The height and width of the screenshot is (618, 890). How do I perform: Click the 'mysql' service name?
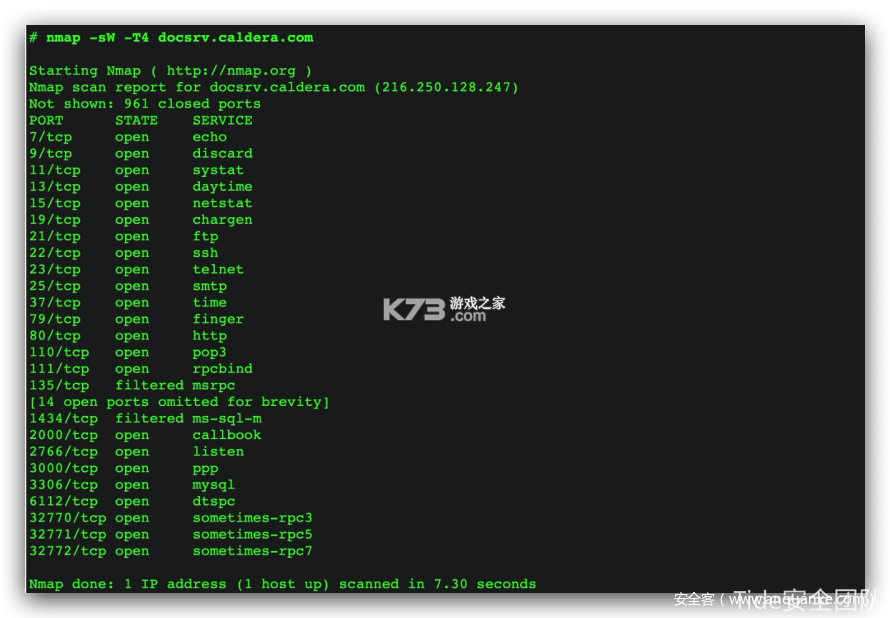point(214,485)
